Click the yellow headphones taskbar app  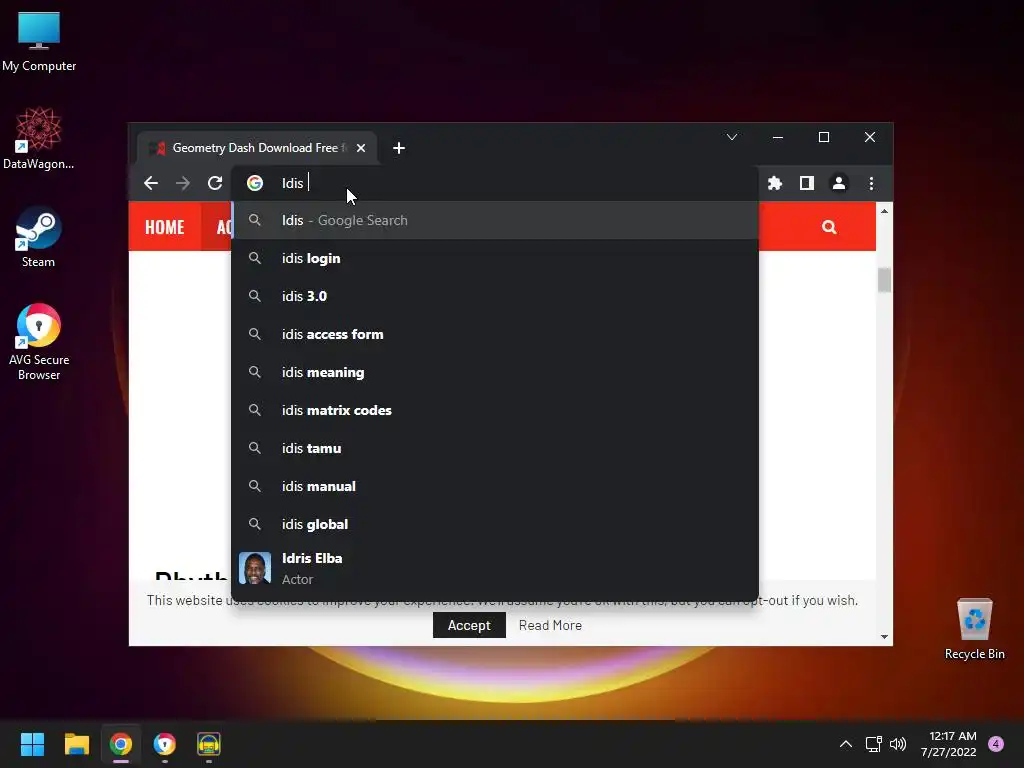(209, 744)
